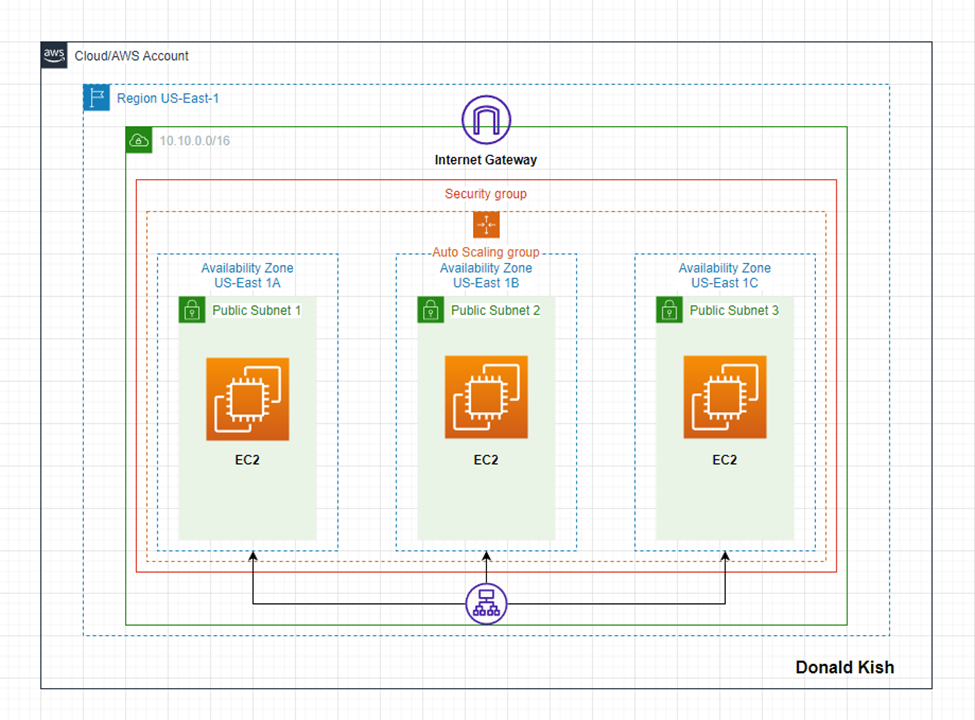975x720 pixels.
Task: Select the Auto Scaling group label
Action: 486,252
